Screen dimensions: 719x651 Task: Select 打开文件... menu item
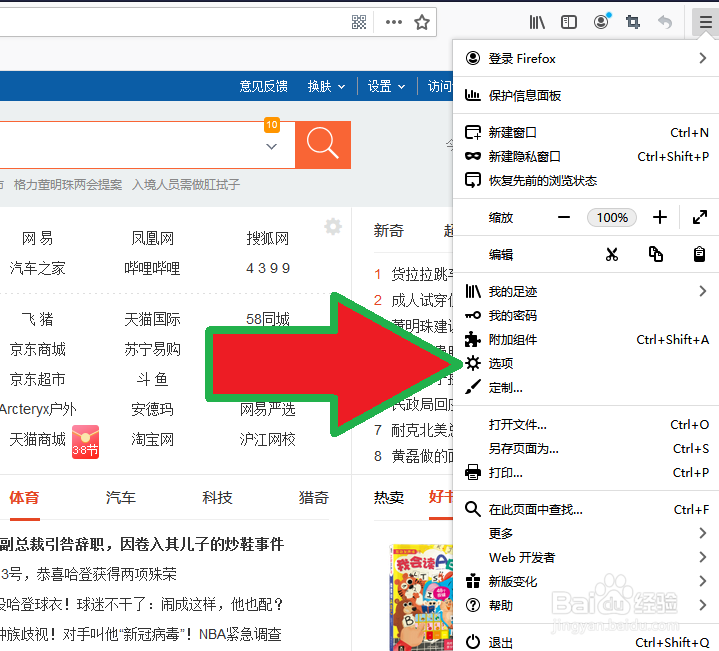[586, 425]
